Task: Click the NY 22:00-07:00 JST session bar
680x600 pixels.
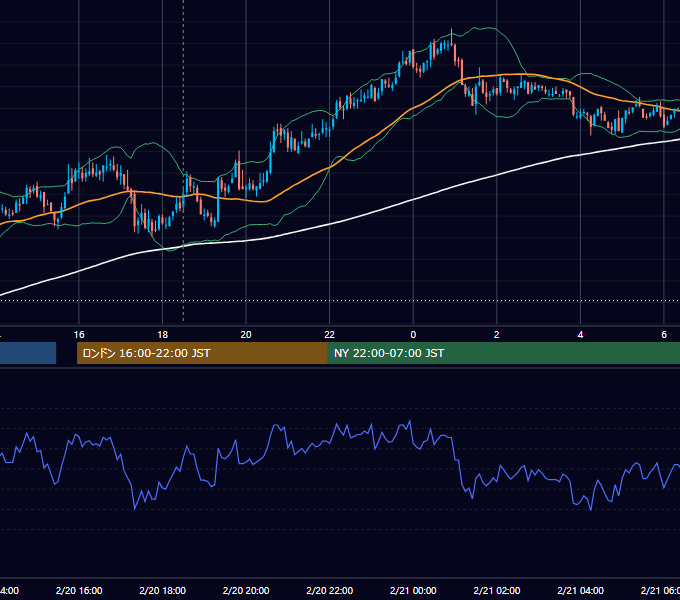Action: [x=503, y=353]
